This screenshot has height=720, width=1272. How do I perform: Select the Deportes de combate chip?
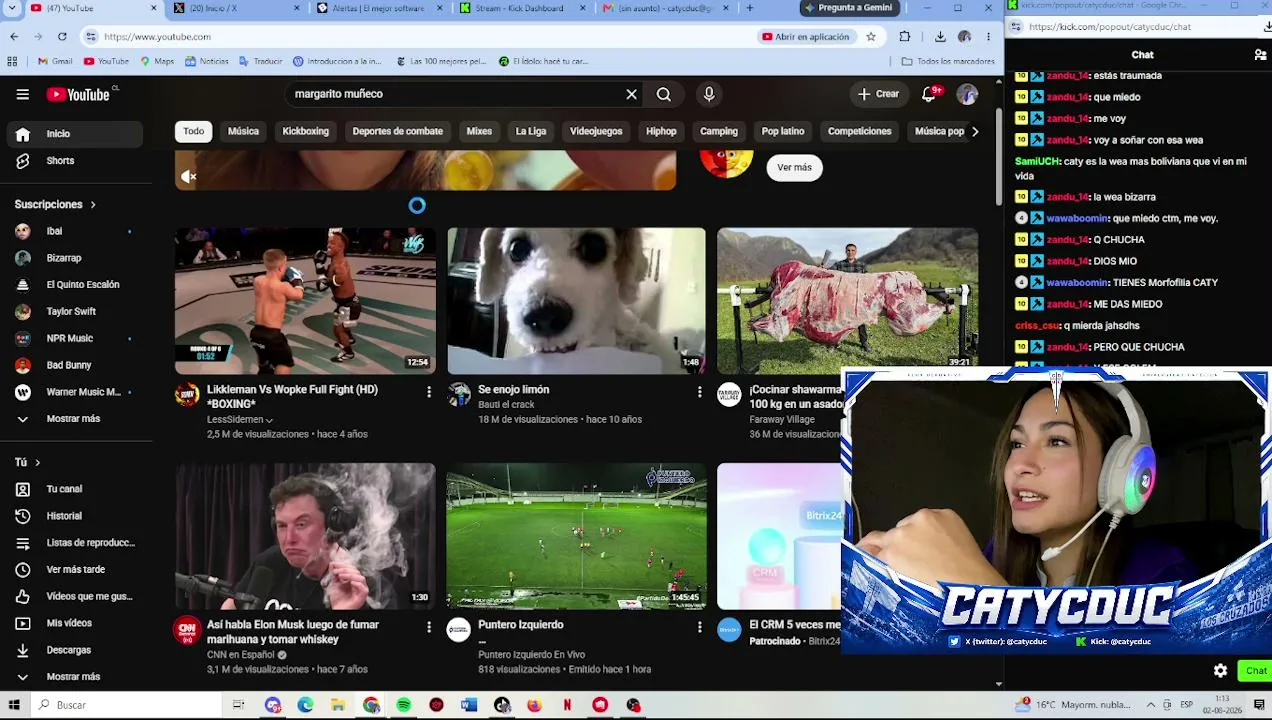397,131
